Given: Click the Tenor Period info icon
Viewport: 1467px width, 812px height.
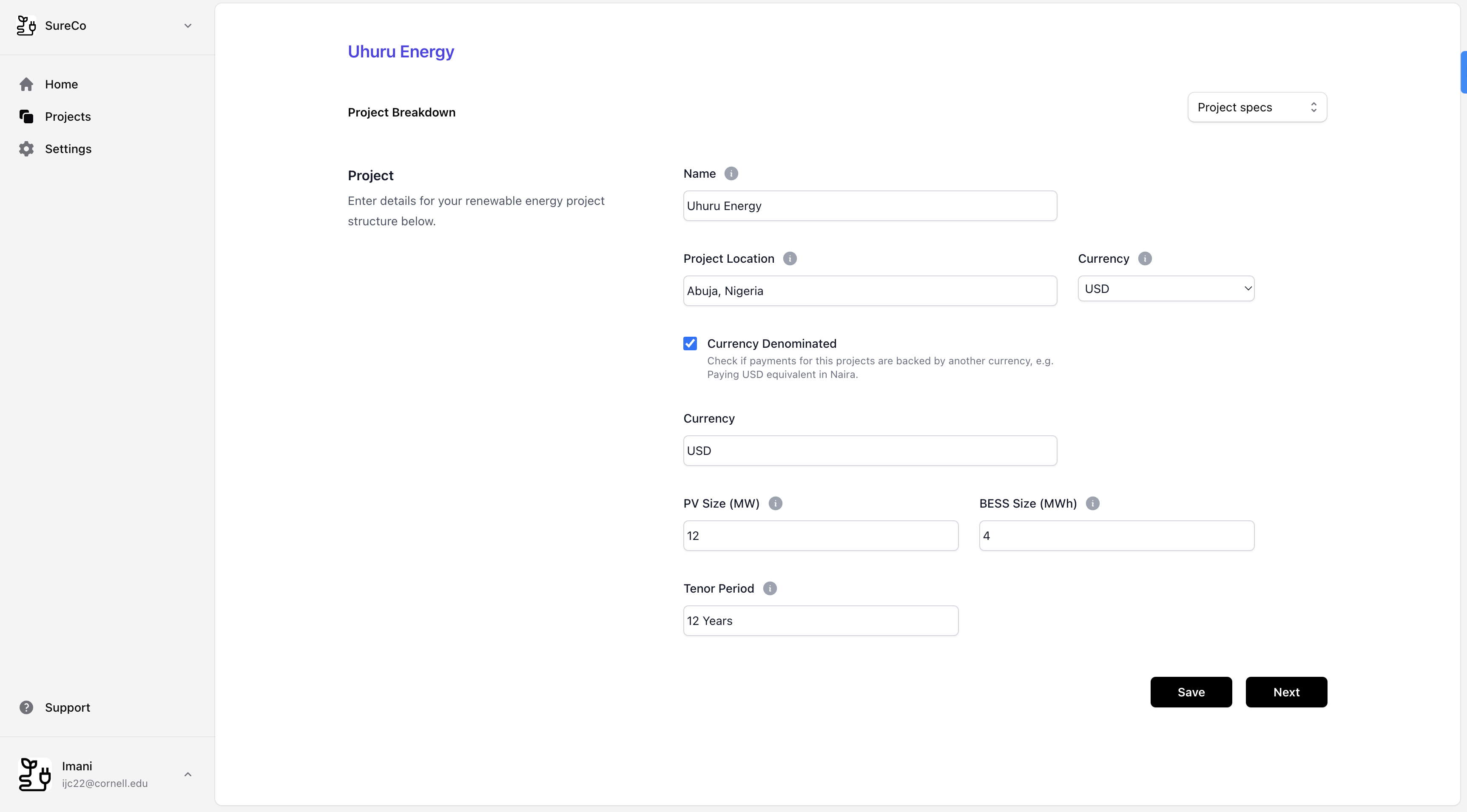Looking at the screenshot, I should click(x=769, y=588).
